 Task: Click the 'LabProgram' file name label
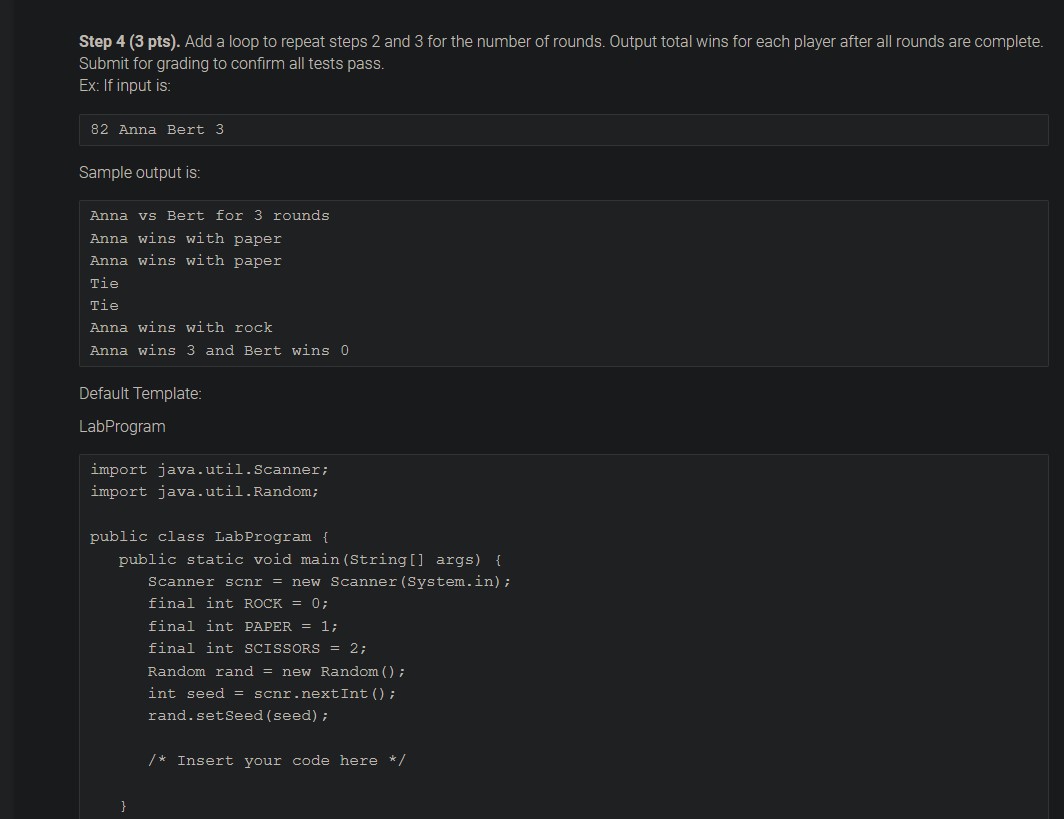[122, 426]
